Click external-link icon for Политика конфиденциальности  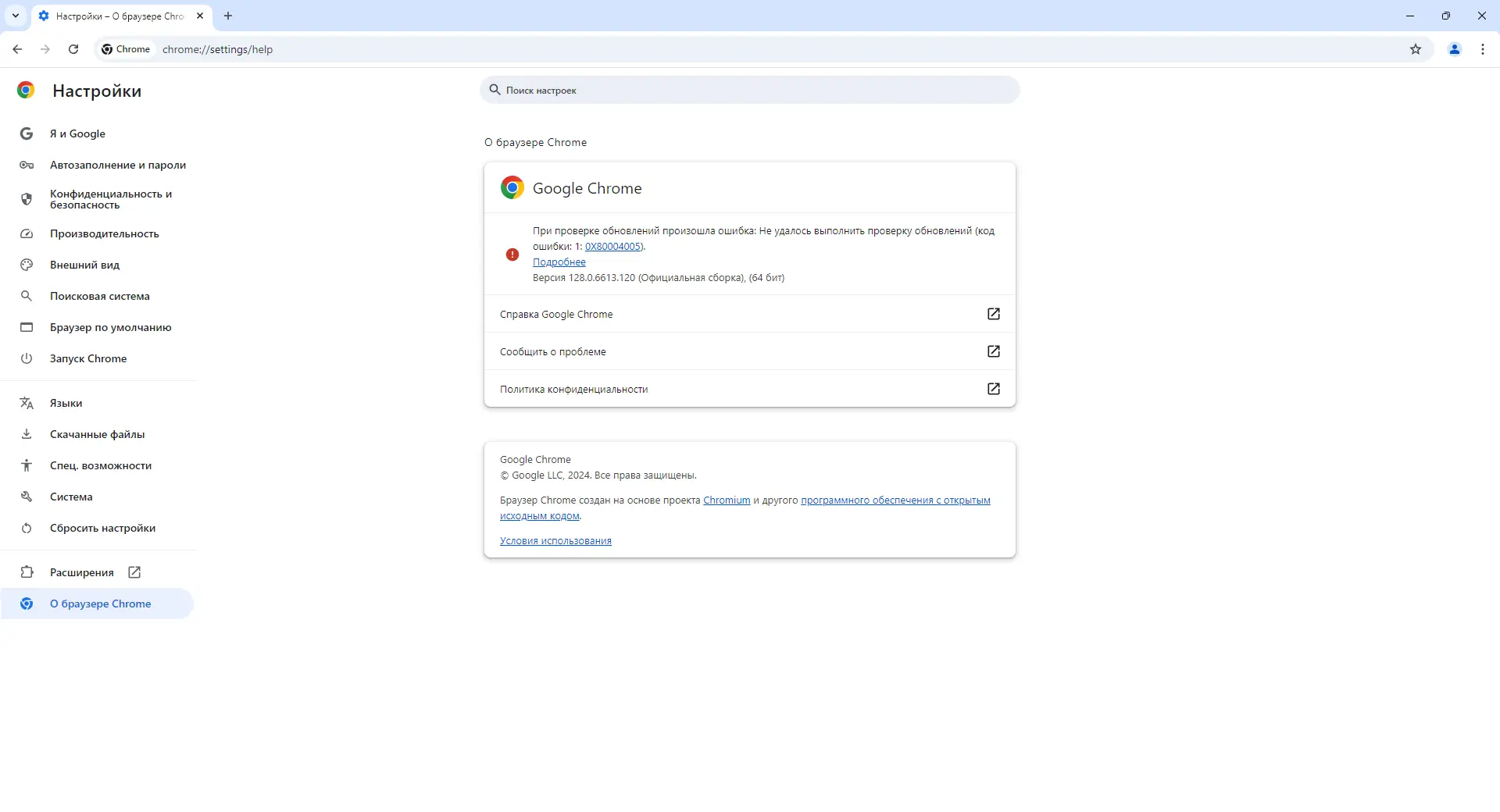click(994, 389)
